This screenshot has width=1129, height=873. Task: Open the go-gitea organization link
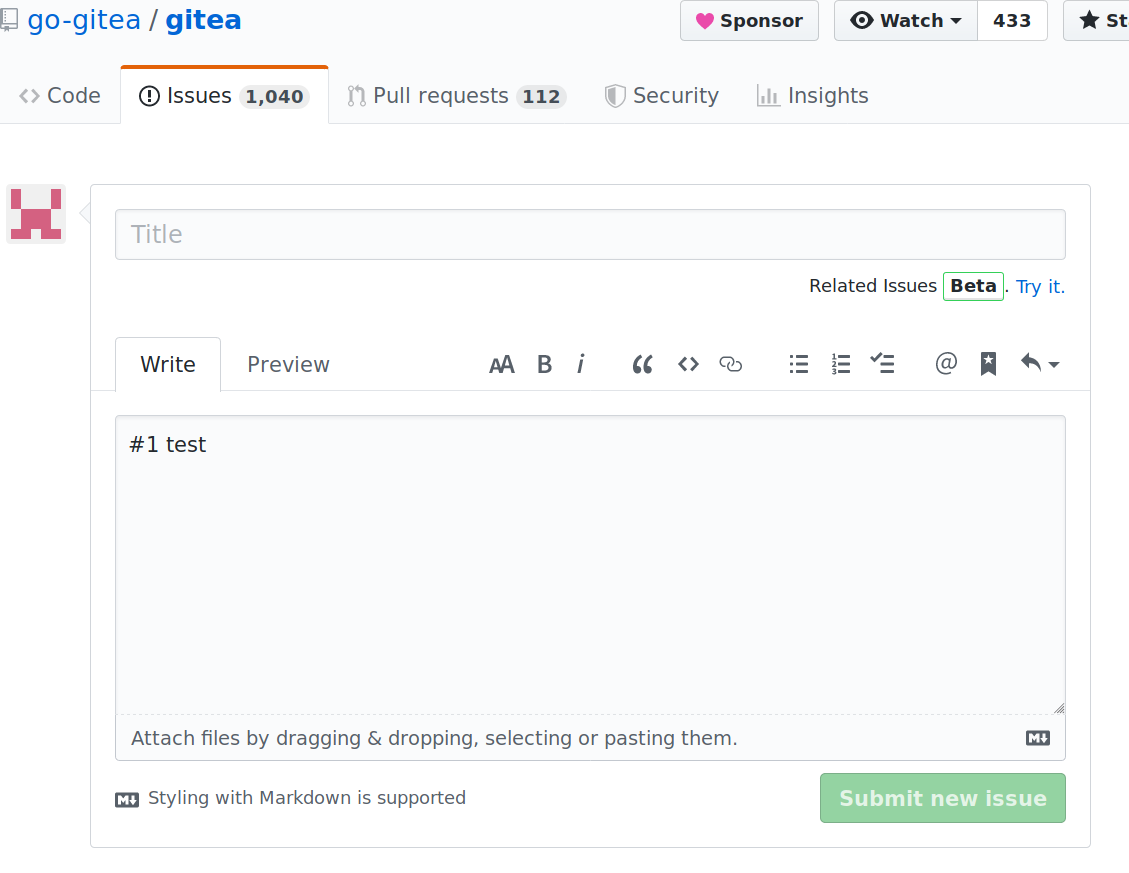click(x=84, y=19)
